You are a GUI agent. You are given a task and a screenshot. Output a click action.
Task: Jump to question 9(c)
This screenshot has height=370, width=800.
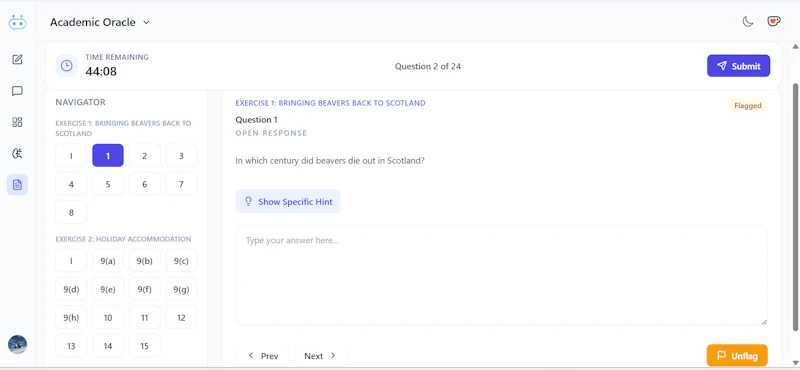coord(181,261)
